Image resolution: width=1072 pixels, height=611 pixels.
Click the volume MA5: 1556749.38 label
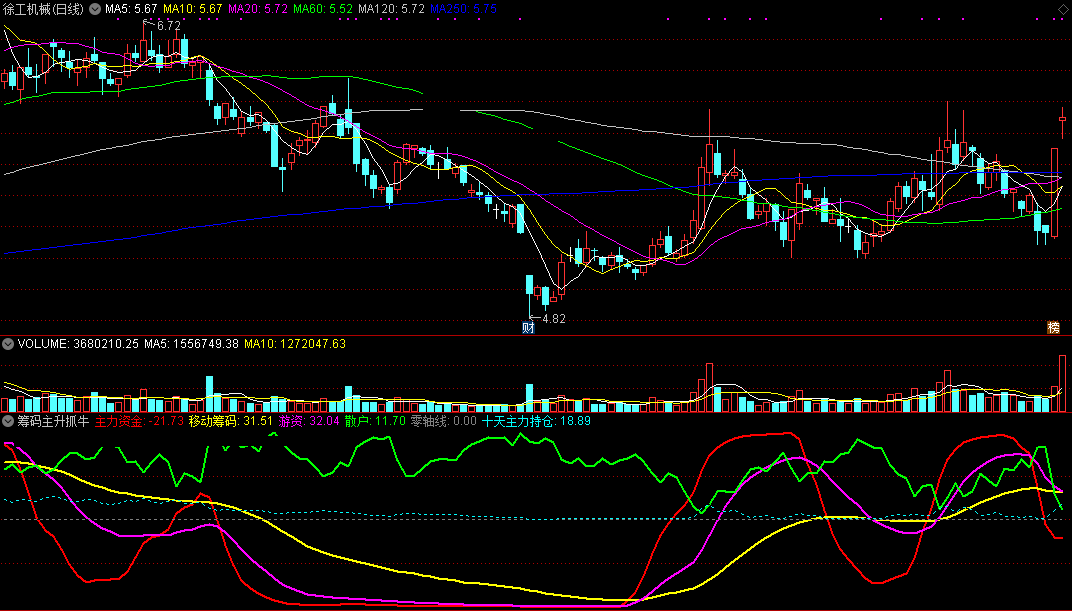191,344
